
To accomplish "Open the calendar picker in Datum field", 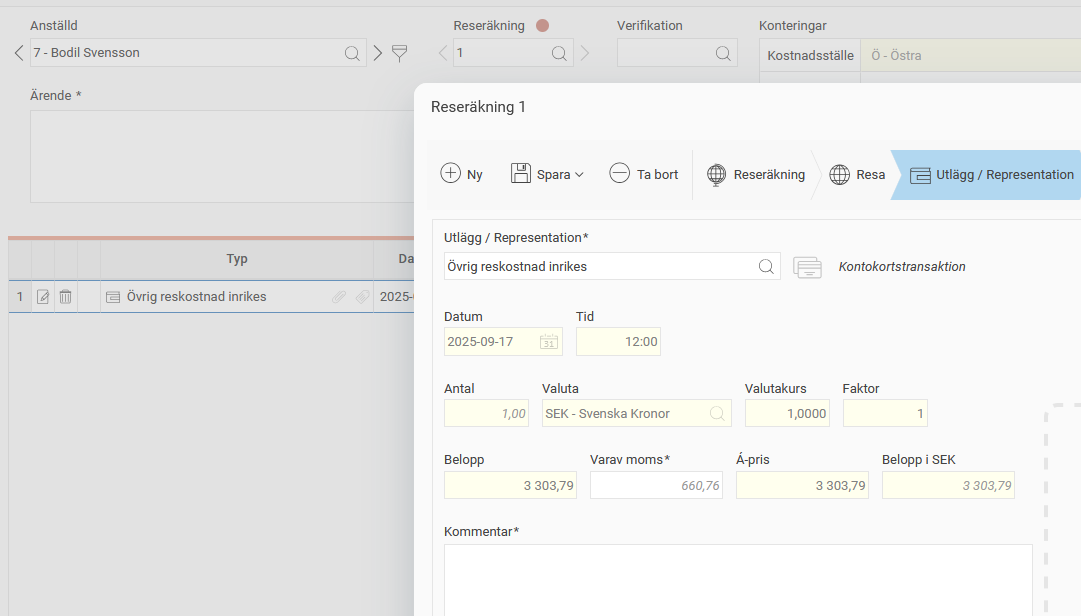I will pos(549,342).
